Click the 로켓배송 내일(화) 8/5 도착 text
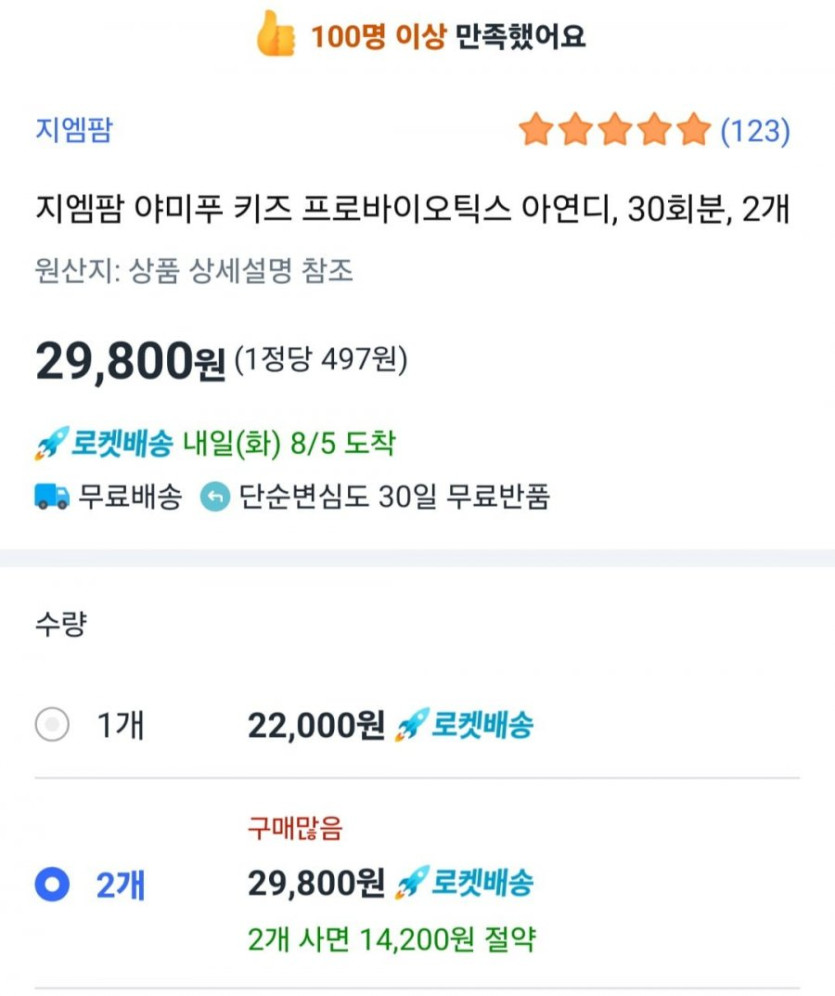The height and width of the screenshot is (996, 835). click(x=232, y=444)
